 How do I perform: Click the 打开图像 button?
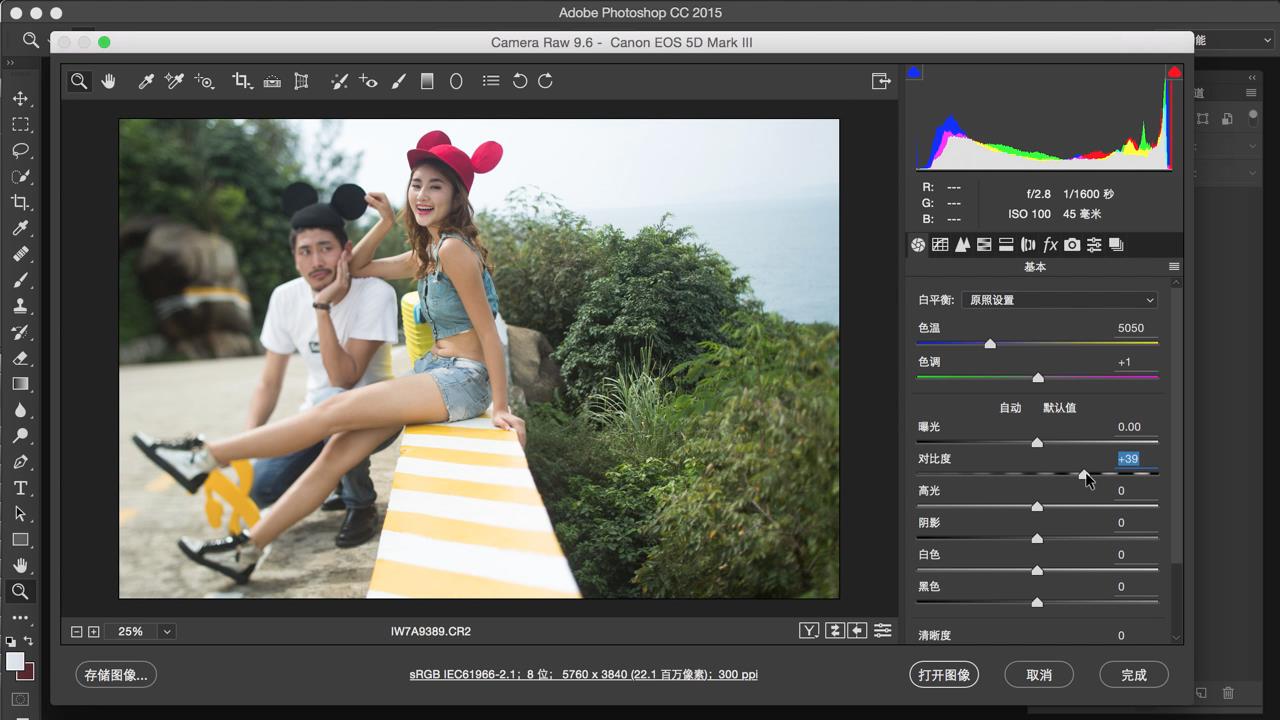pos(944,675)
